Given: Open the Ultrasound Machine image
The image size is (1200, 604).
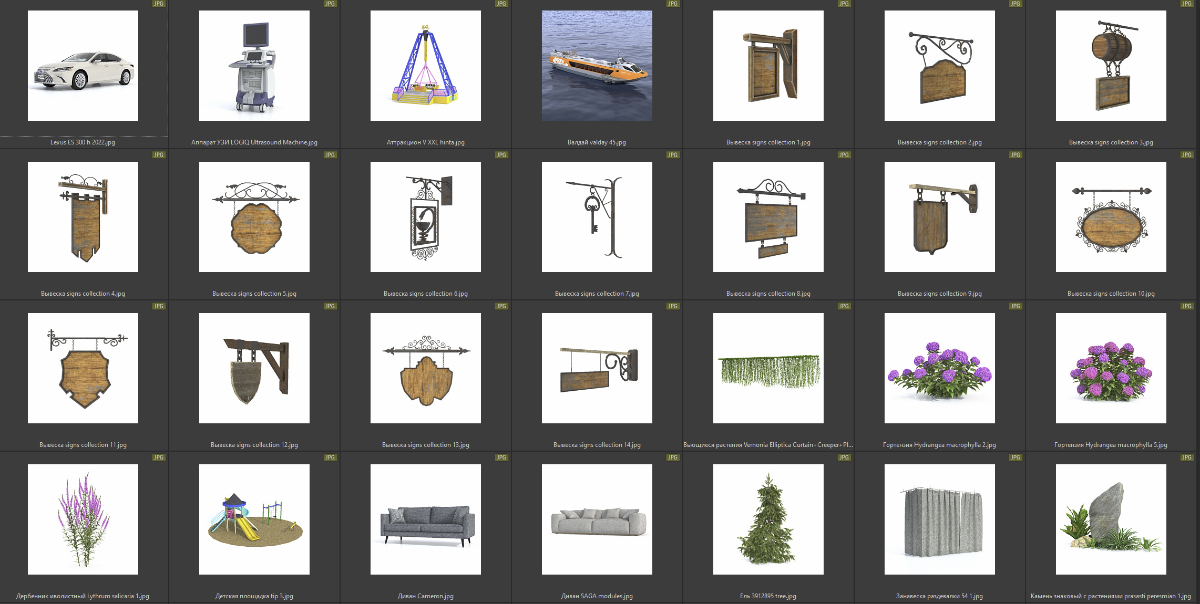Looking at the screenshot, I should (x=254, y=67).
